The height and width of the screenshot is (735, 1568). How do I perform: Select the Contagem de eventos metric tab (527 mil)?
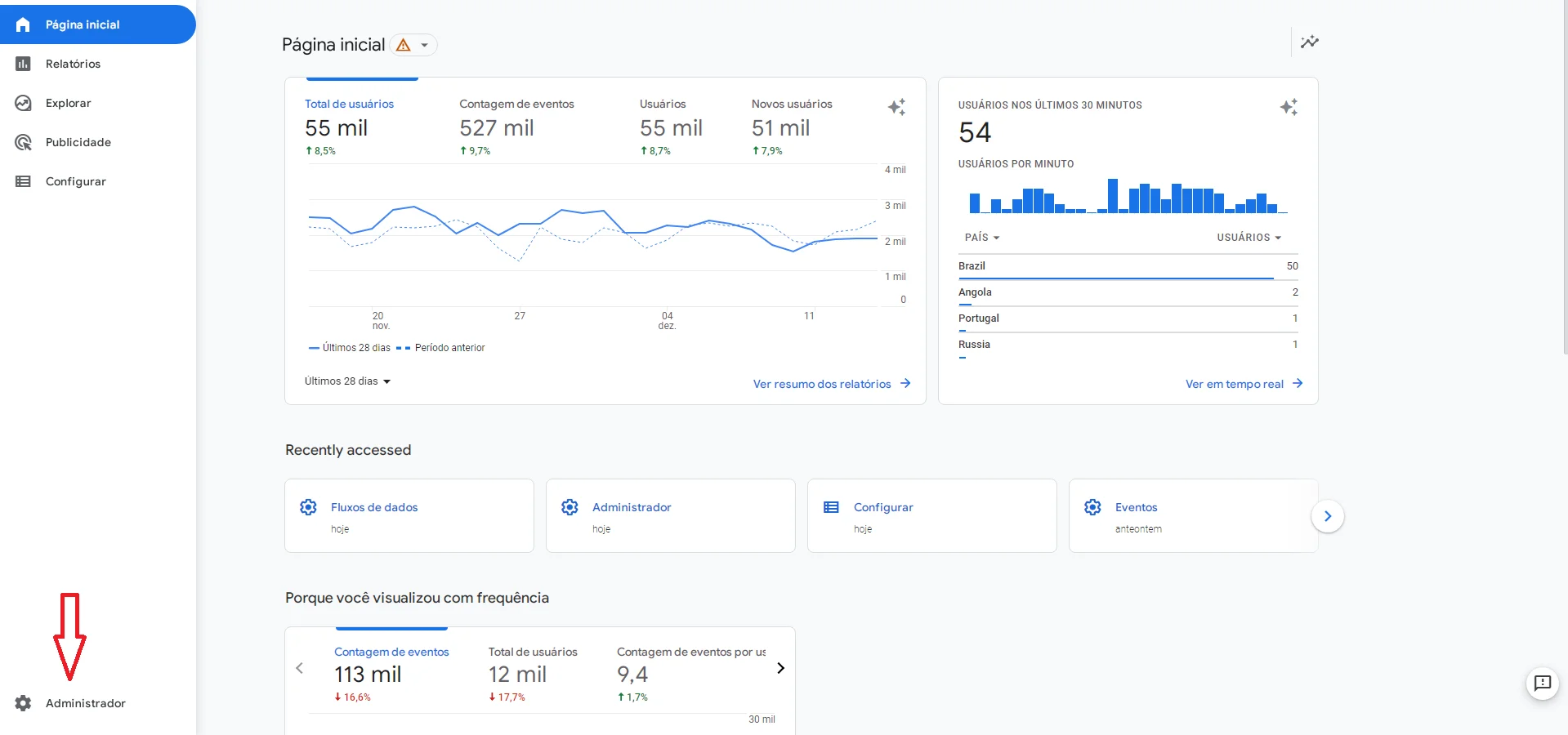point(516,127)
